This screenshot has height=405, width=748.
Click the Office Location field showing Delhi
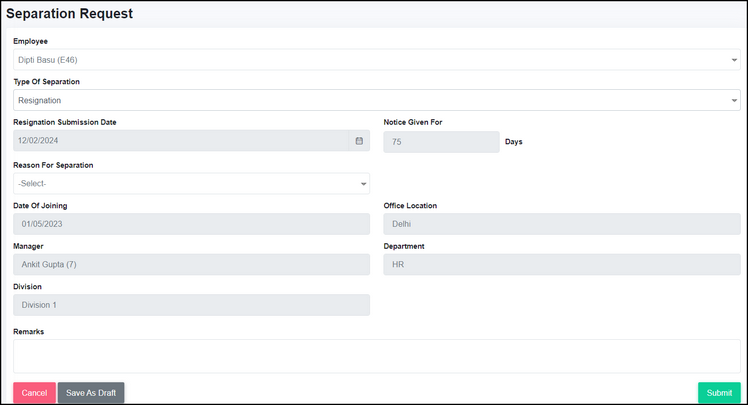562,224
